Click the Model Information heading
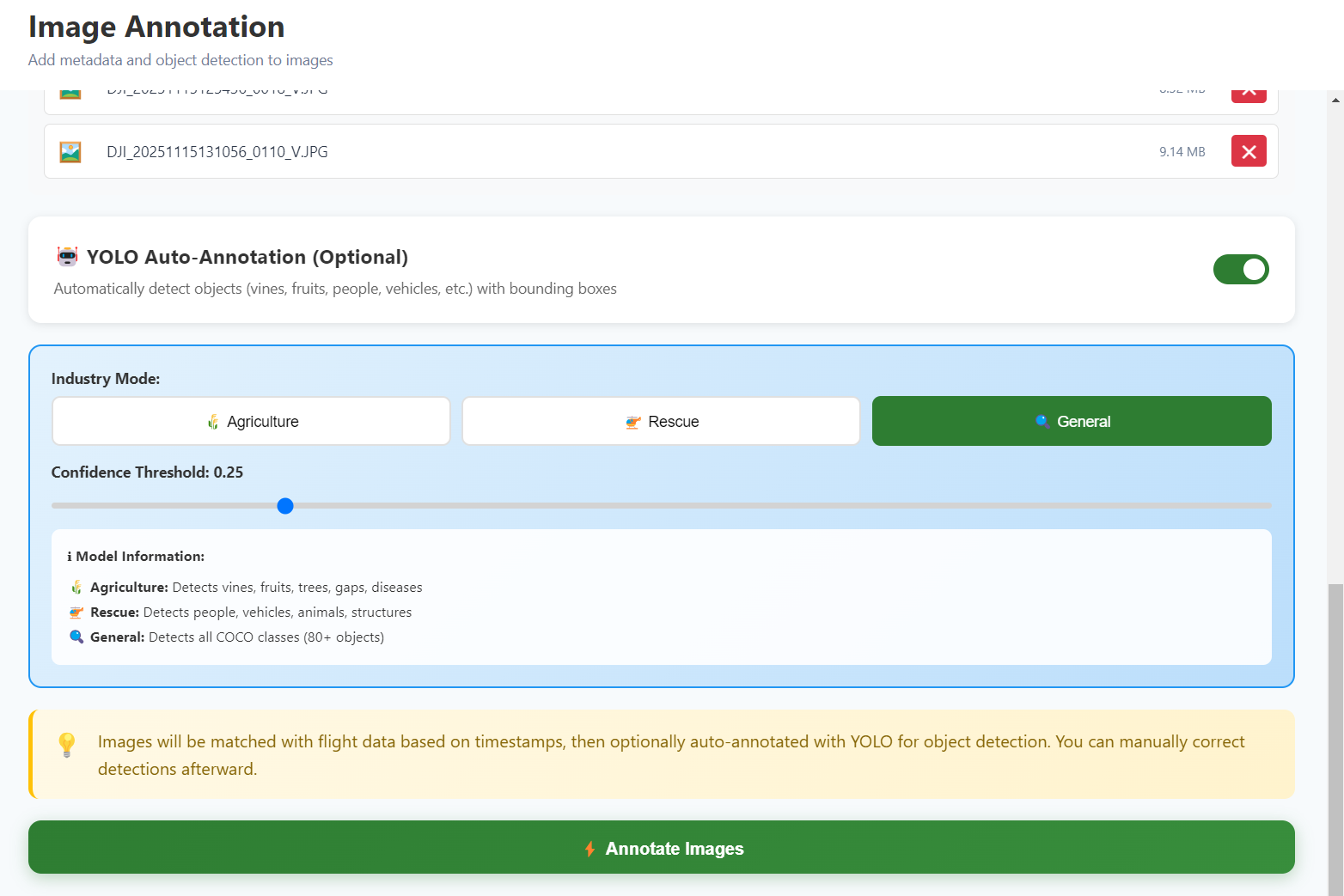 pos(136,557)
